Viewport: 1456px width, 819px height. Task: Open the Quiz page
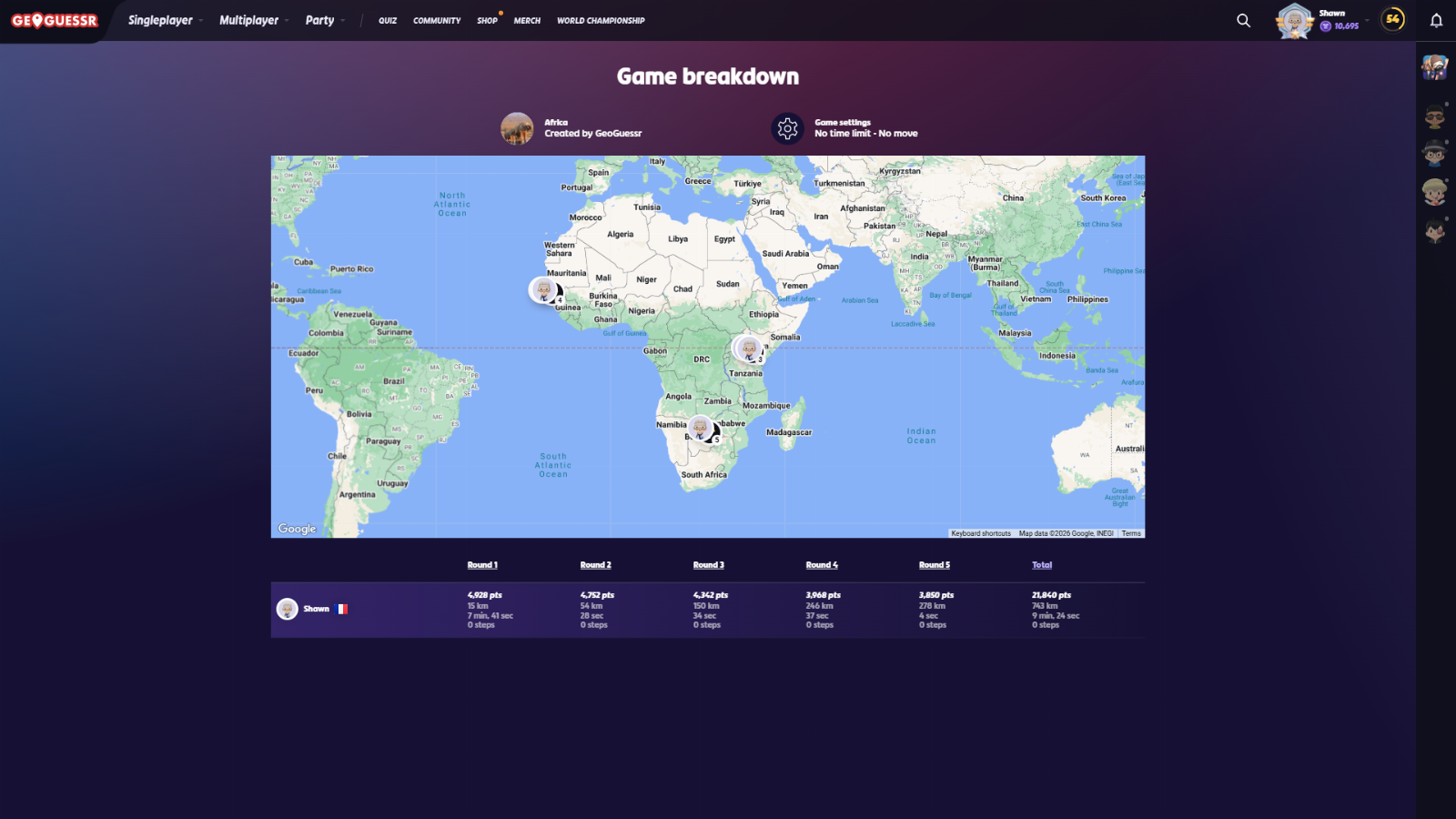pyautogui.click(x=388, y=20)
